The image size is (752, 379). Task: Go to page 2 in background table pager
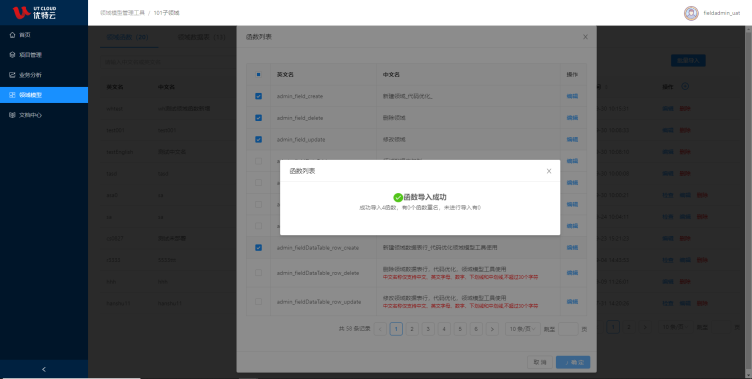[x=629, y=327]
